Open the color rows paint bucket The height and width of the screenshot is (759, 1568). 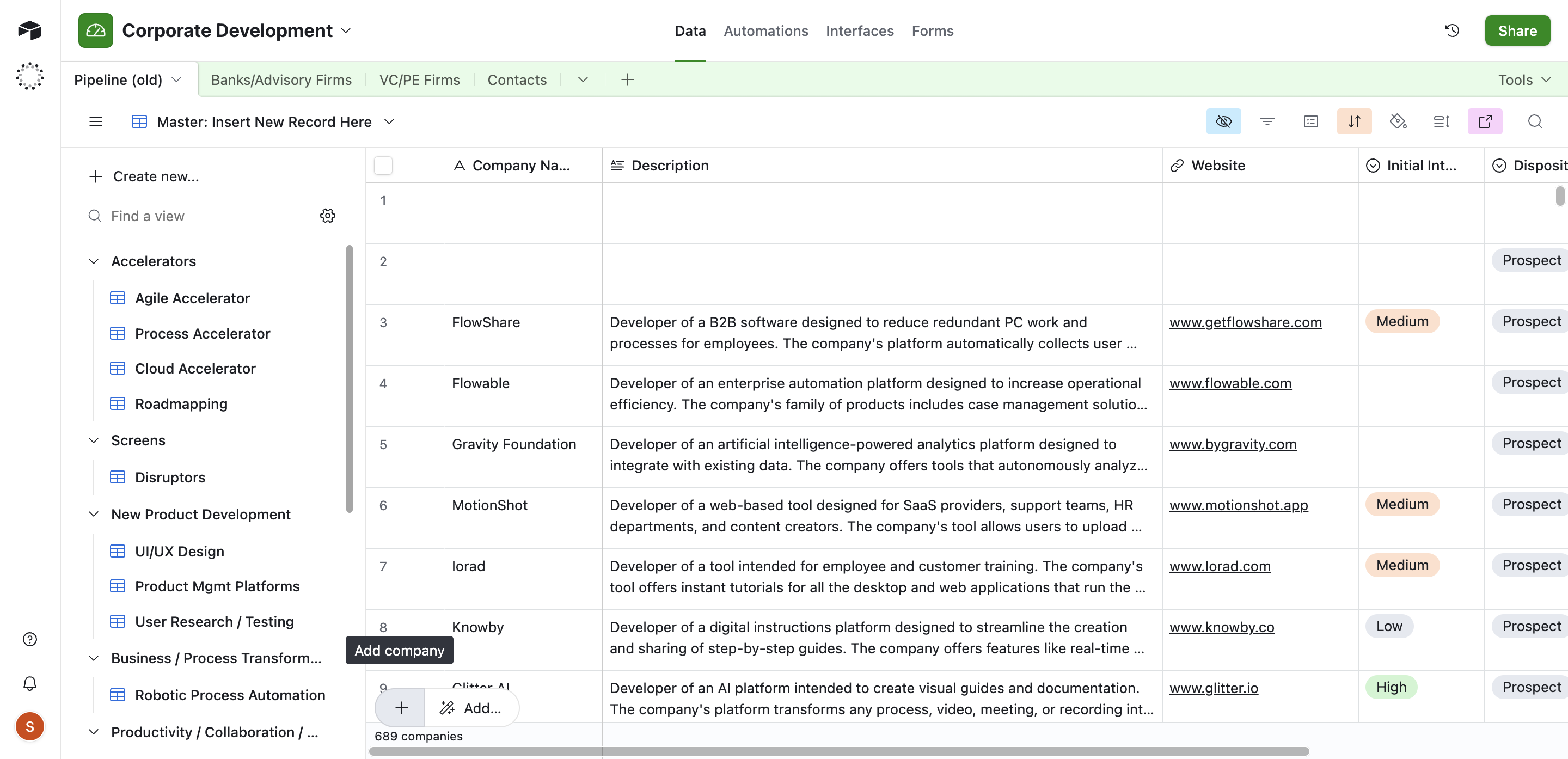[1398, 122]
